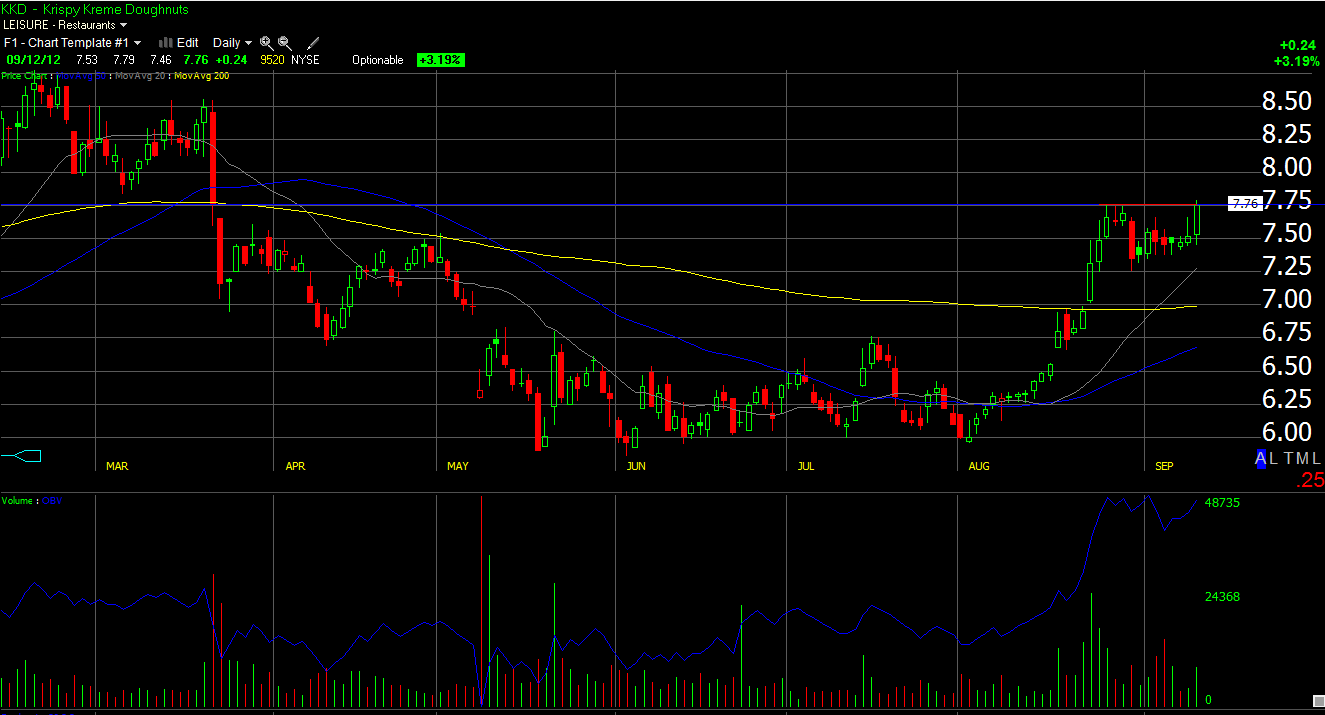Viewport: 1325px width, 715px height.
Task: Toggle the last L scale mode letter
Action: click(x=1318, y=458)
